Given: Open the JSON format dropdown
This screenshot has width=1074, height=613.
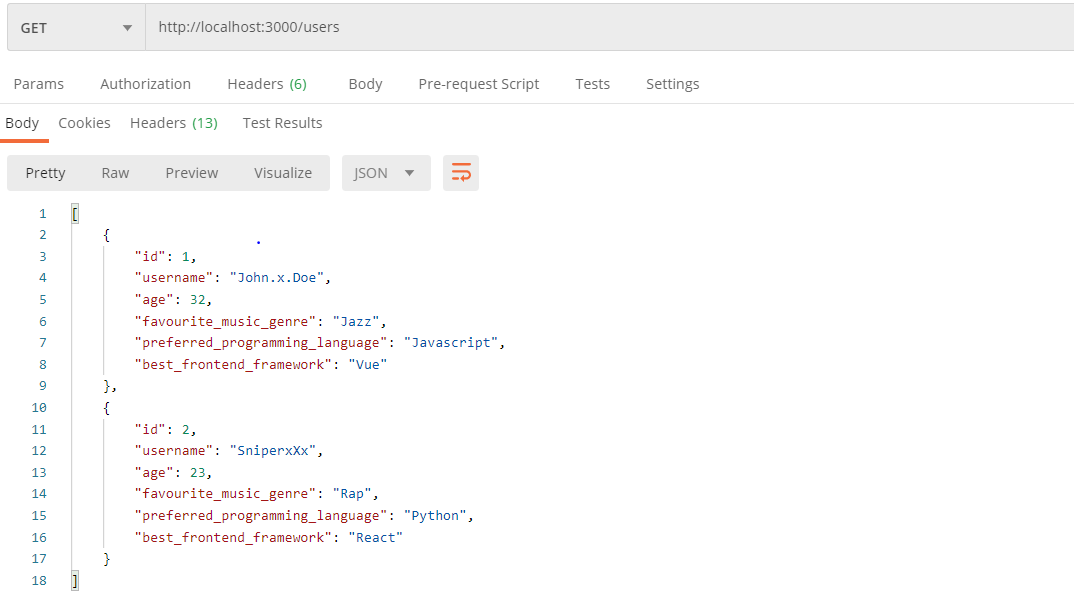Looking at the screenshot, I should coord(386,172).
